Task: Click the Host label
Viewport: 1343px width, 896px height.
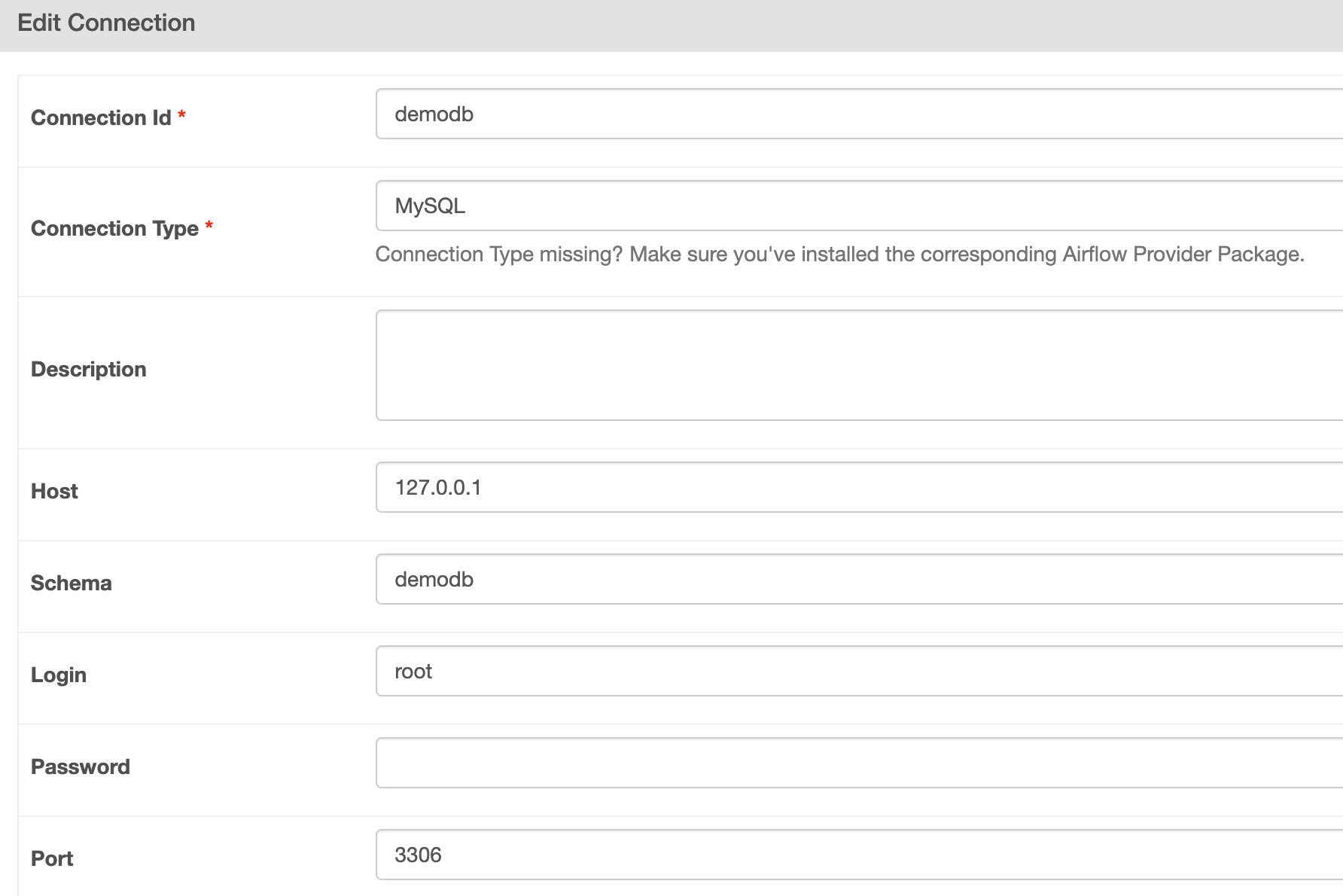Action: [54, 492]
